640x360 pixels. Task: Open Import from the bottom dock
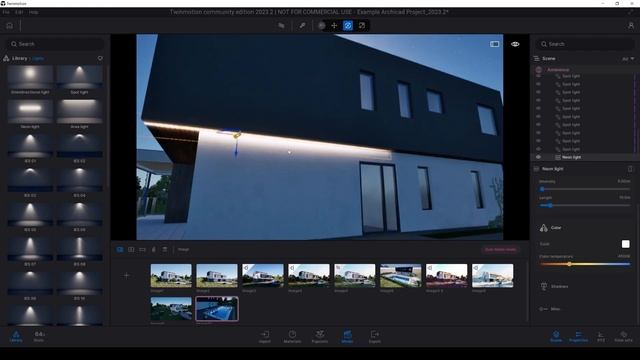pos(265,337)
